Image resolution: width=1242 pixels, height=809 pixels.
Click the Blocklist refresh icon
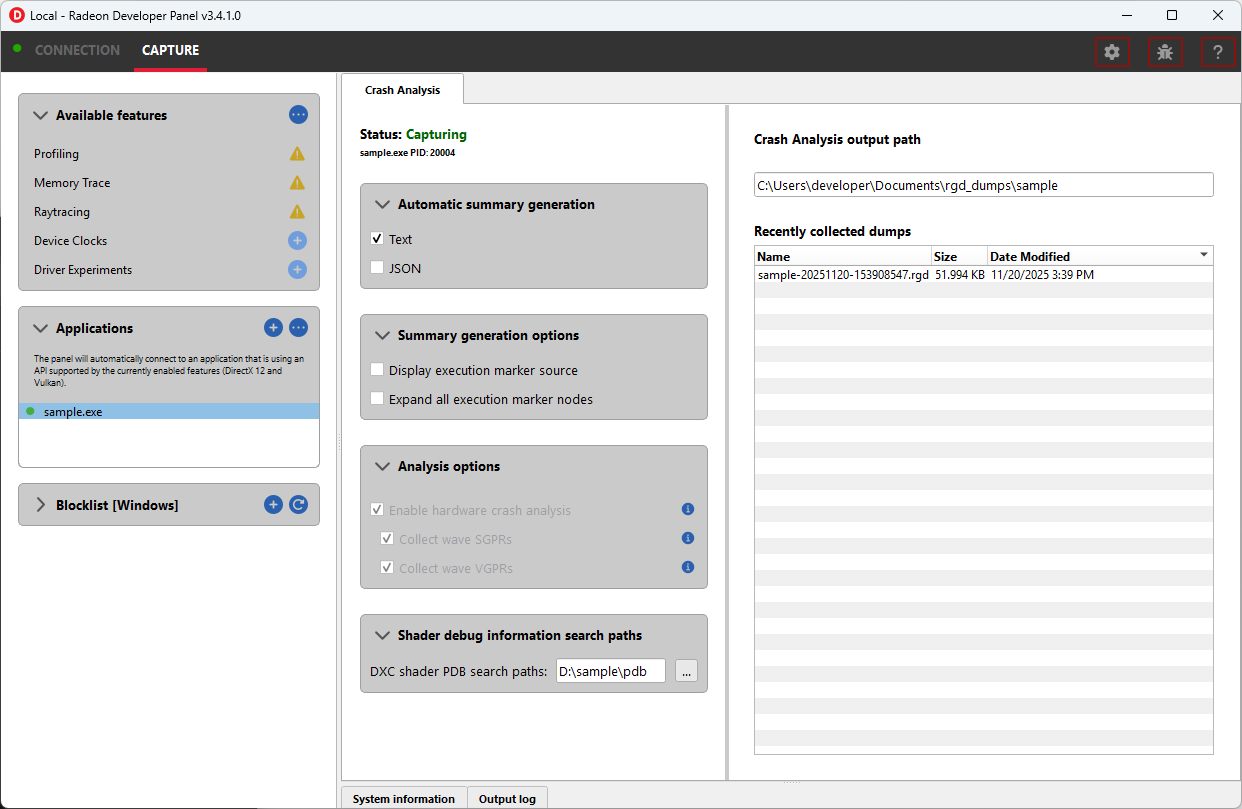point(298,505)
